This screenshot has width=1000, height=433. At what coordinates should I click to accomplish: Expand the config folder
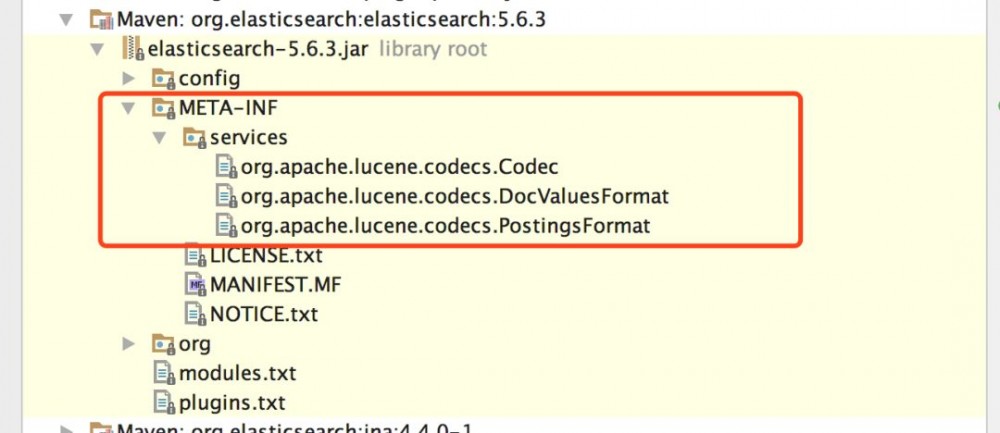click(128, 78)
